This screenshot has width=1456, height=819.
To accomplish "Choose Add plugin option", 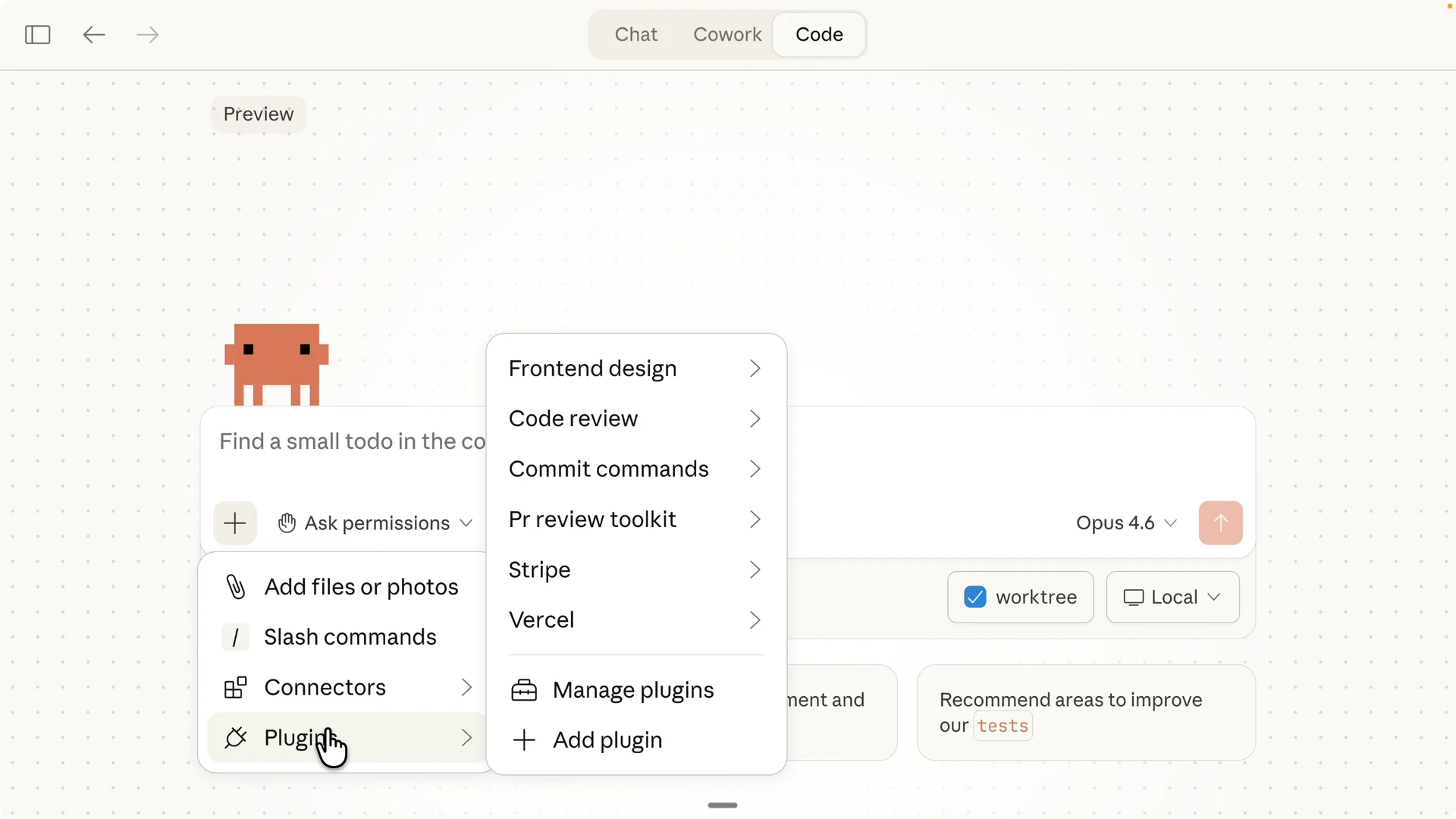I will 636,740.
